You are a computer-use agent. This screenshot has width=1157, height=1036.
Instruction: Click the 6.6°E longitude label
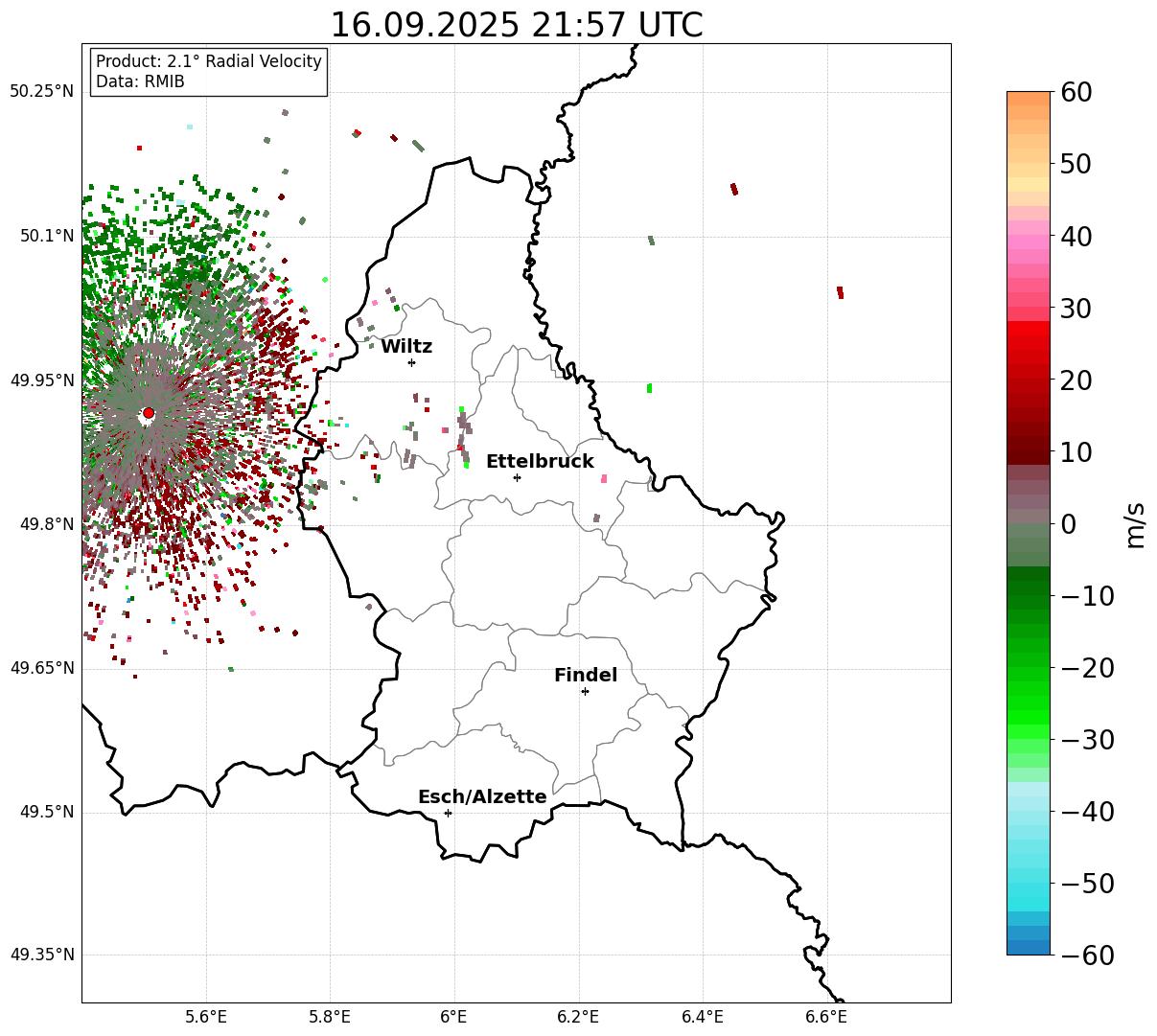[x=826, y=1017]
